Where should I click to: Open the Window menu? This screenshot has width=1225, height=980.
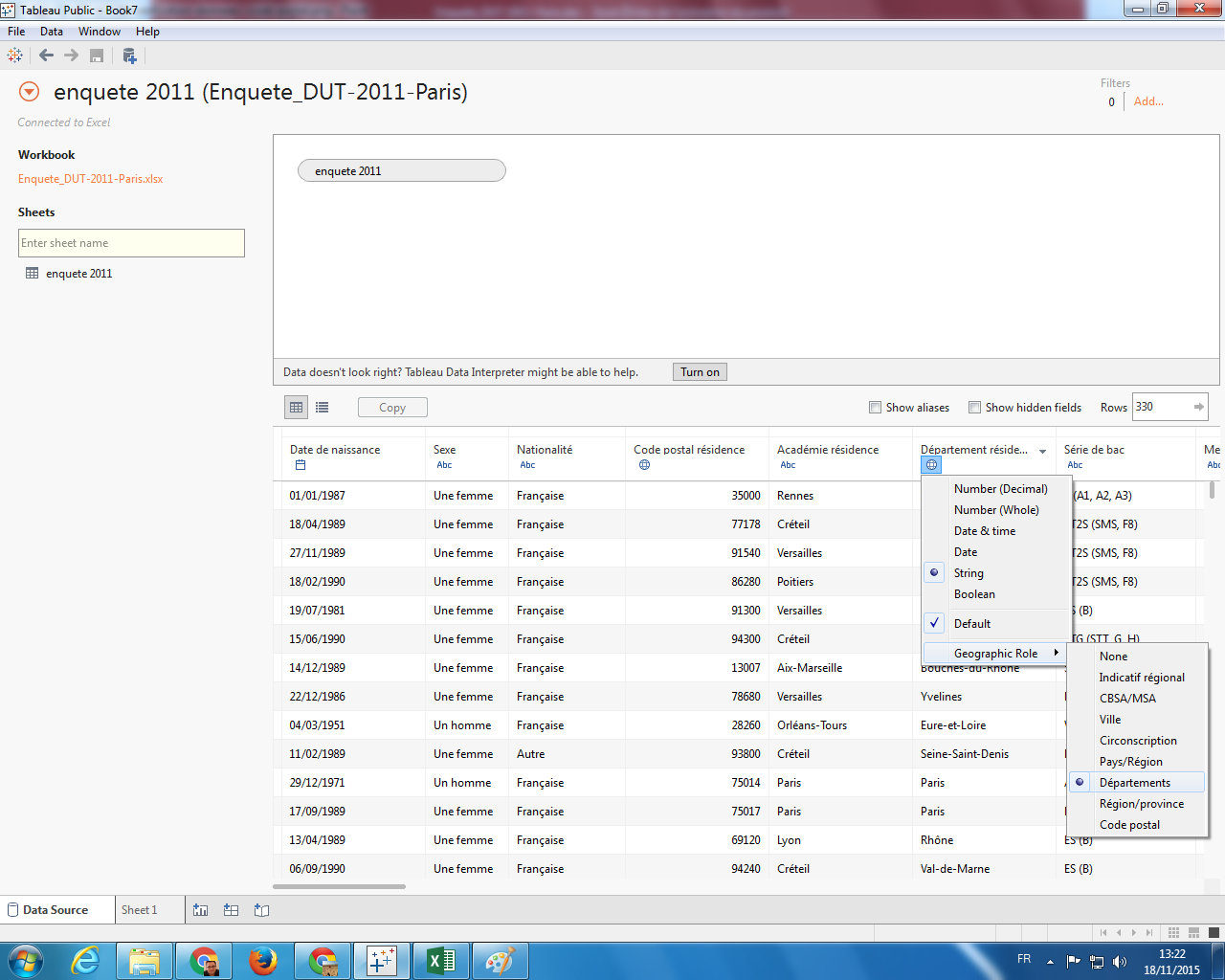point(100,32)
